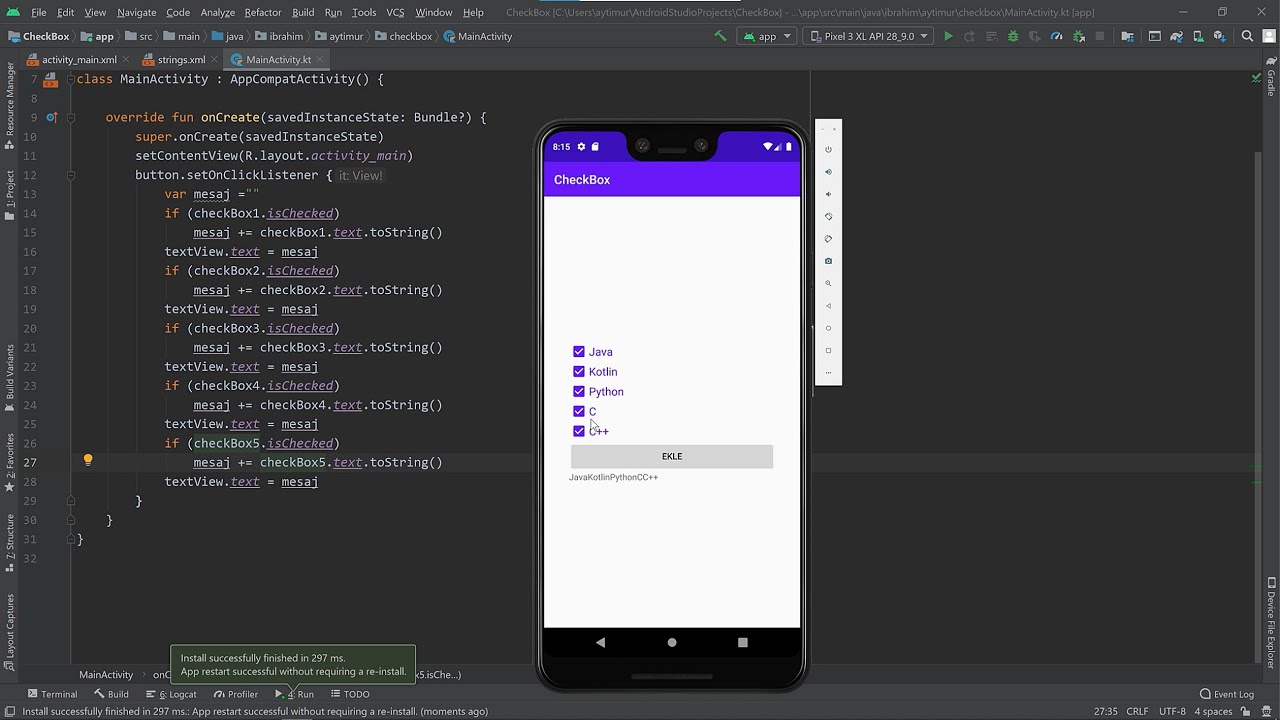Open the Refactor menu

pos(263,12)
